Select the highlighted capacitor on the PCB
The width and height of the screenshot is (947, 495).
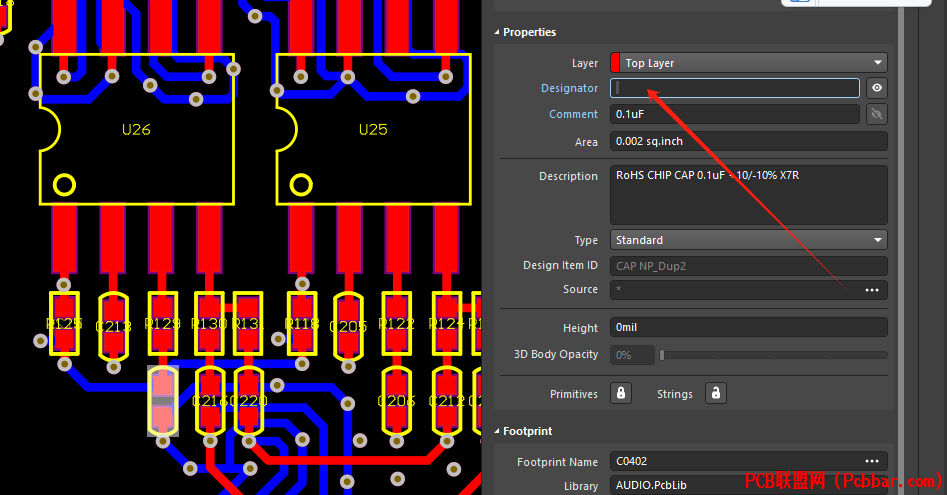click(163, 401)
